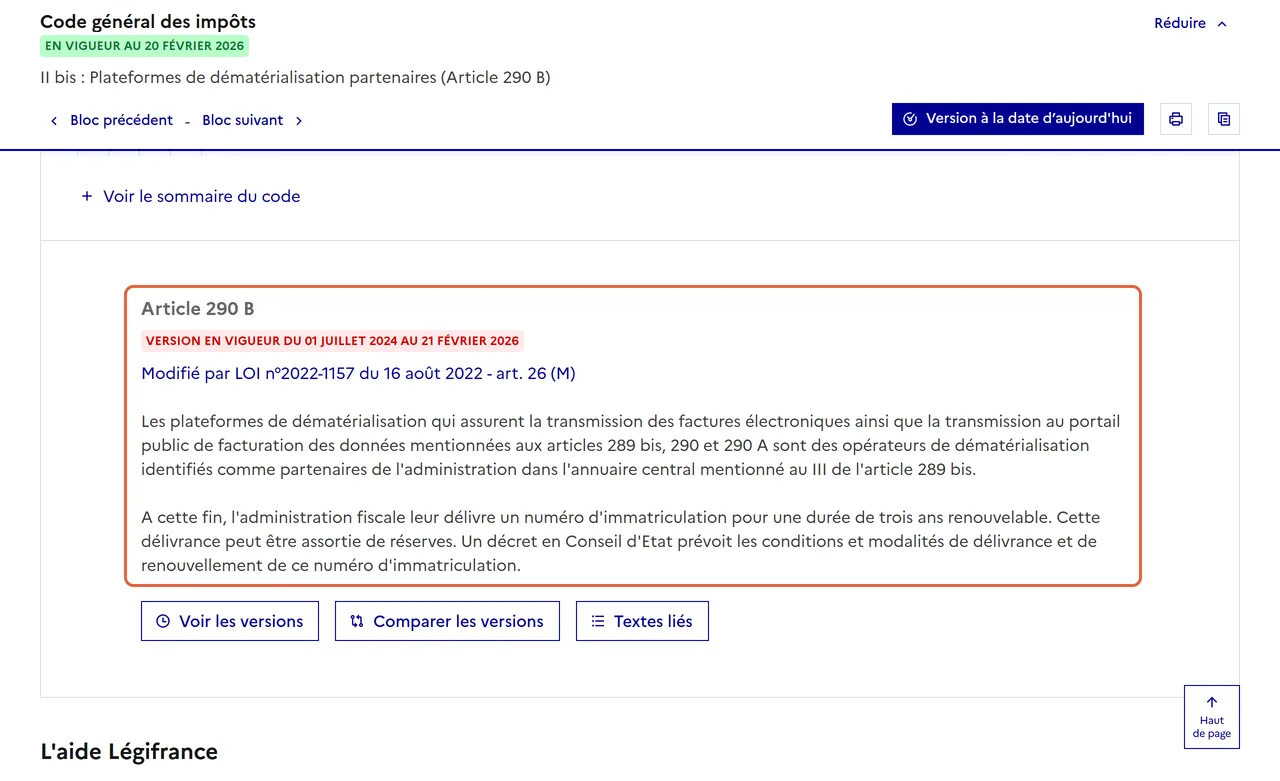Click the red Version en vigueur date badge

tap(333, 341)
